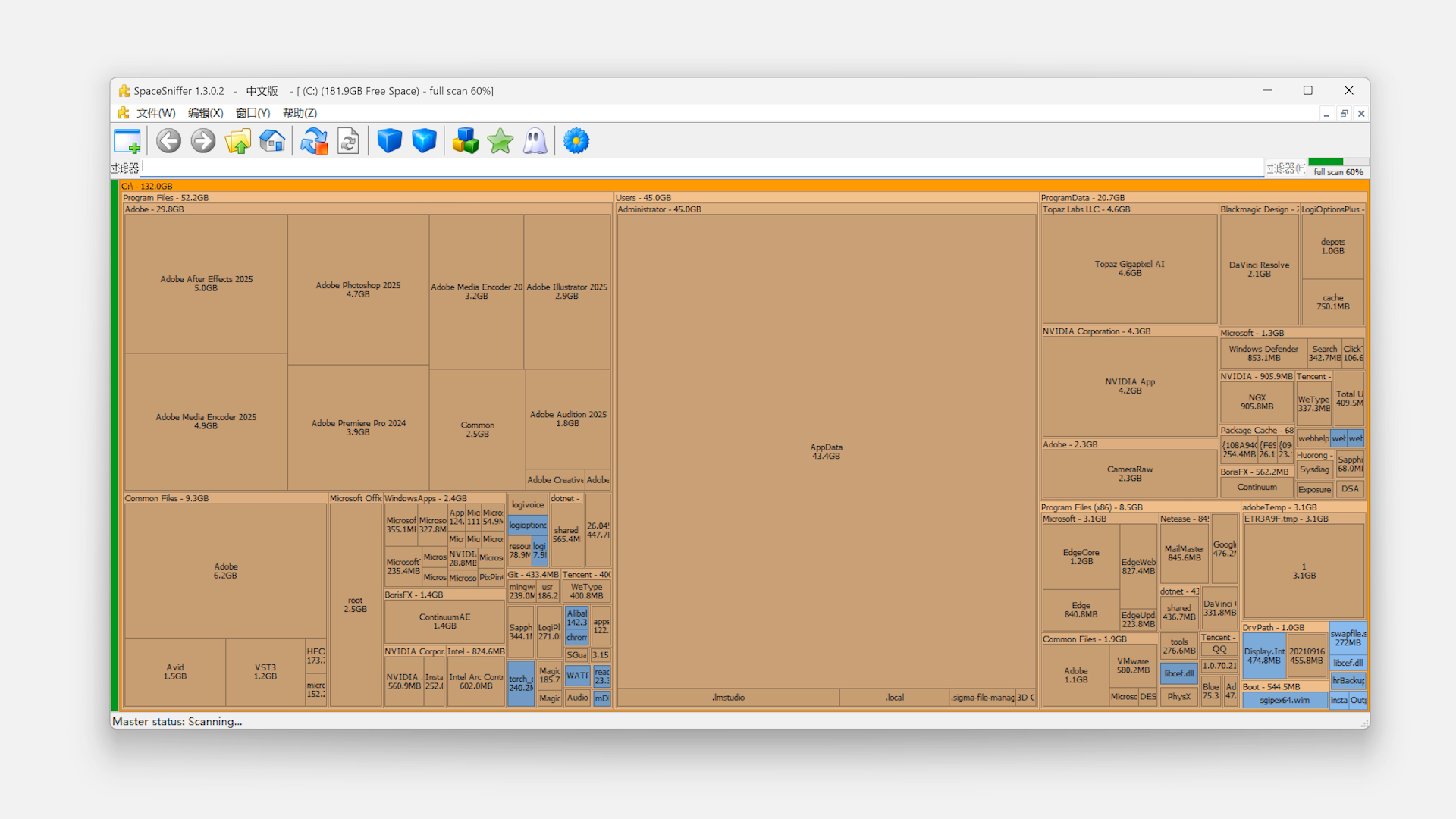Image resolution: width=1456 pixels, height=819 pixels.
Task: Open the 编辑(X) menu
Action: (206, 113)
